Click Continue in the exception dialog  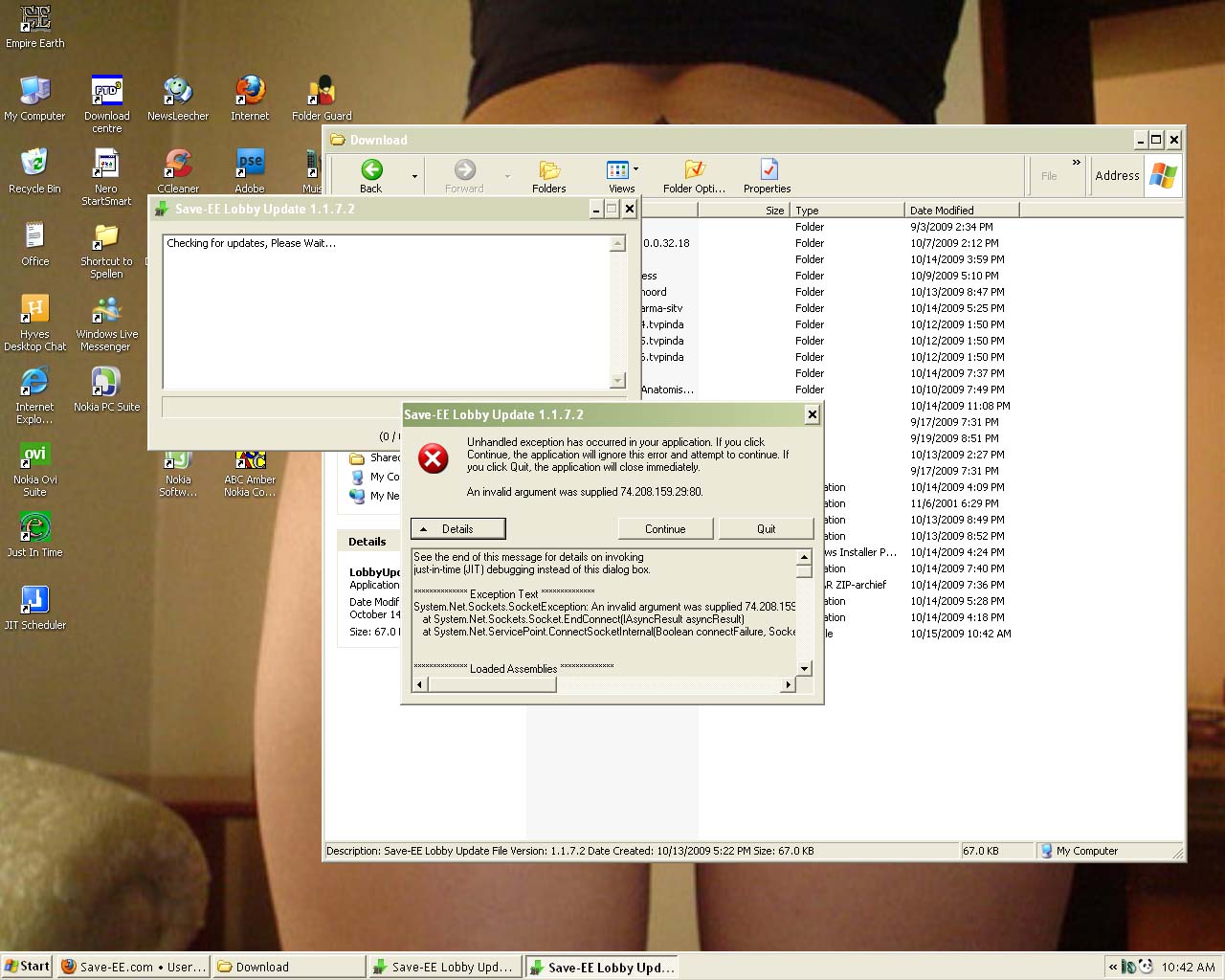pyautogui.click(x=665, y=529)
